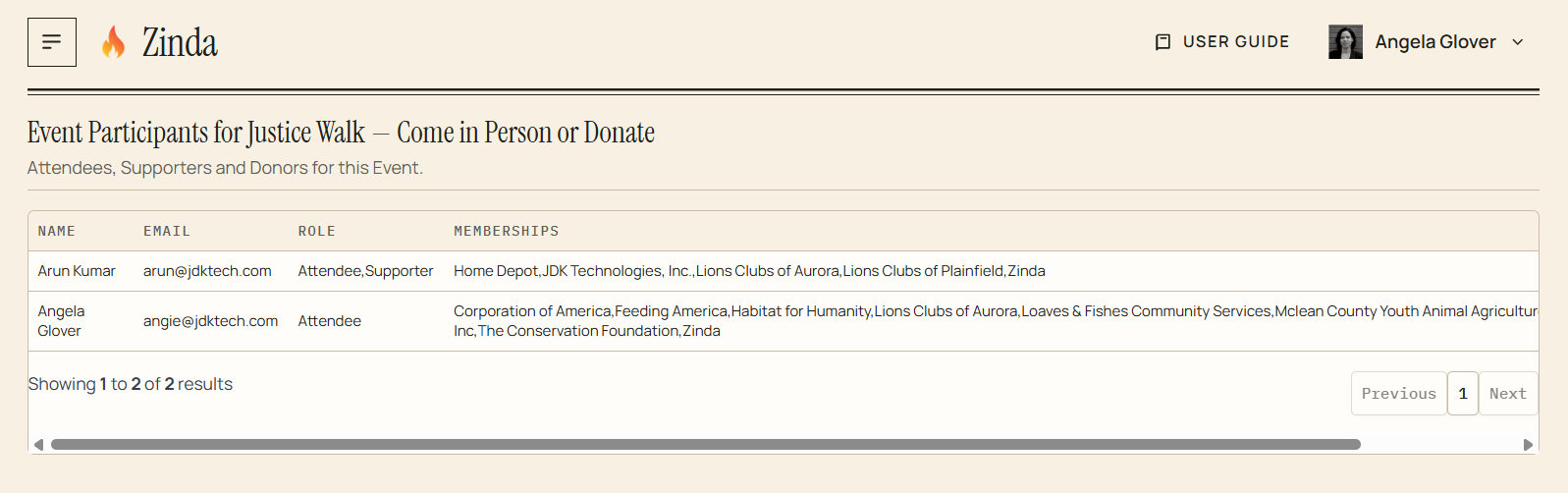The height and width of the screenshot is (493, 1568).
Task: Click the horizontal scrollbar right arrow
Action: pos(1528,445)
